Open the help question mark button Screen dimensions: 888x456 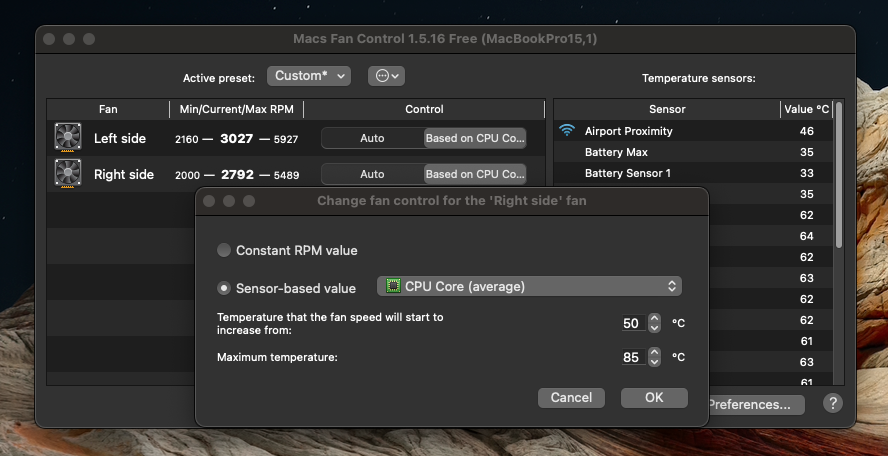[x=832, y=403]
